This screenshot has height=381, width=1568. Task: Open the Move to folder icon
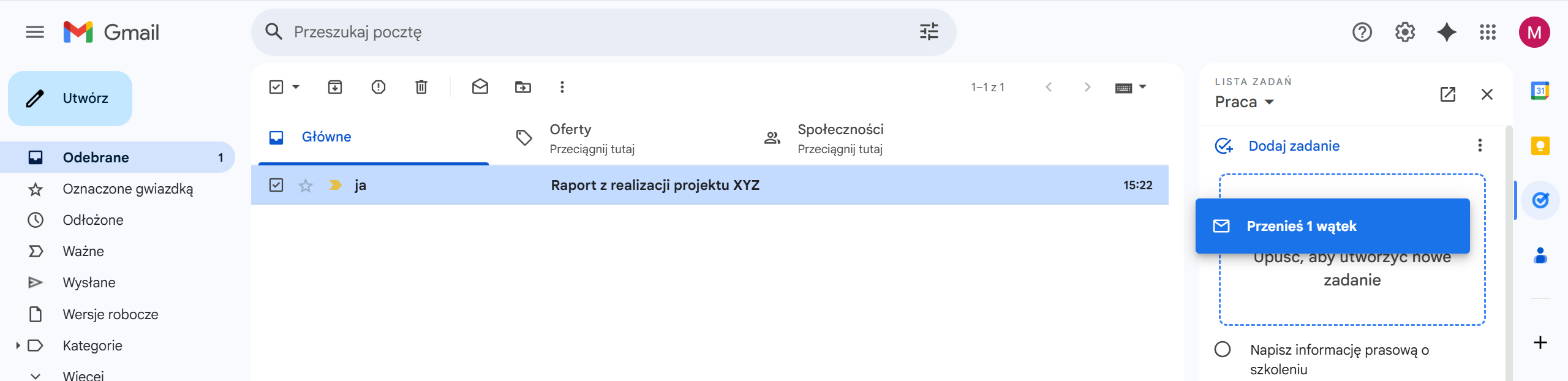coord(523,87)
